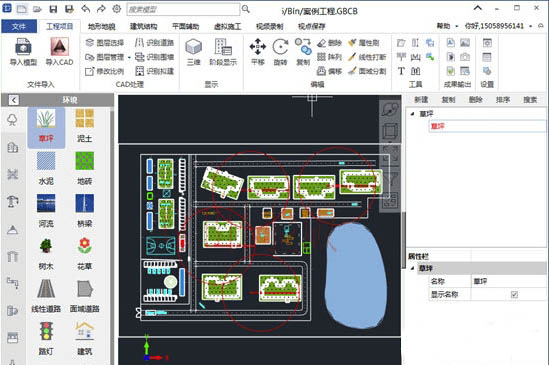Image resolution: width=549 pixels, height=365 pixels.
Task: Open the 图层管理 dropdown arrow
Action: tap(129, 57)
